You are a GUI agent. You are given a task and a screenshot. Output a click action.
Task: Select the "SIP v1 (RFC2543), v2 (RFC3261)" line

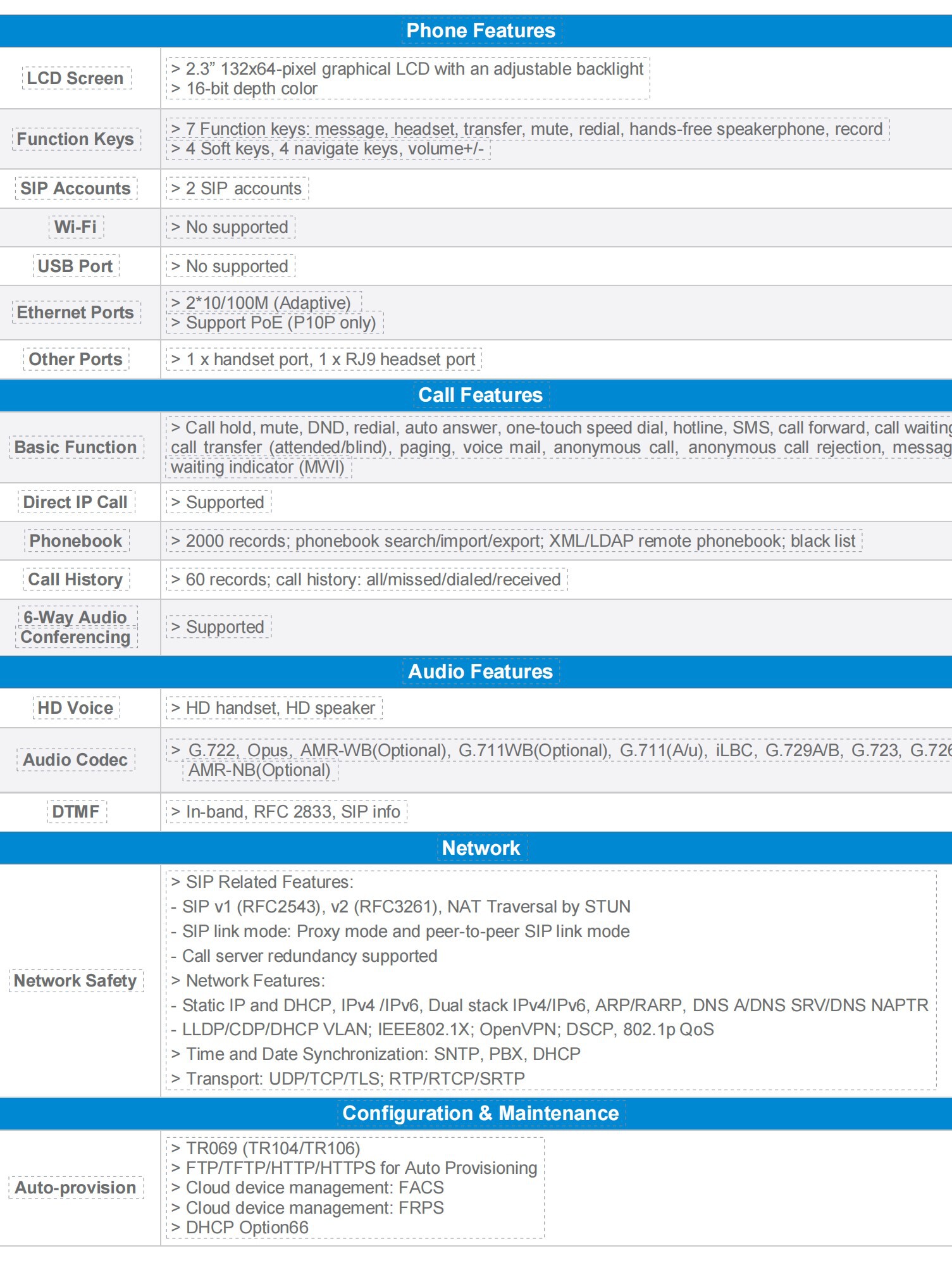[x=400, y=907]
